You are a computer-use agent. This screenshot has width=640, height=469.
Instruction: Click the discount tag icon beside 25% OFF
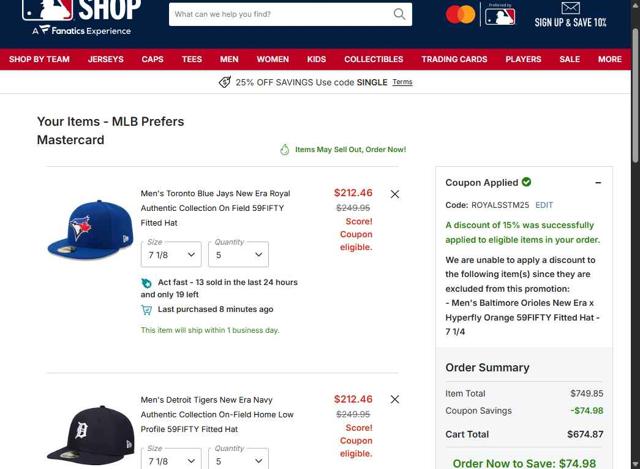point(224,82)
